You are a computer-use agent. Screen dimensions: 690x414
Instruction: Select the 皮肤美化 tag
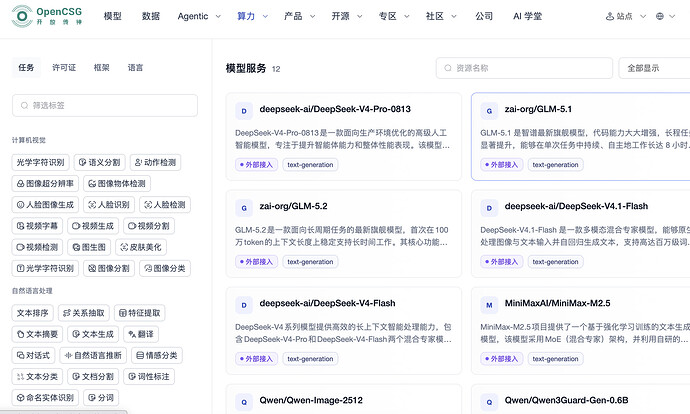[x=141, y=247]
